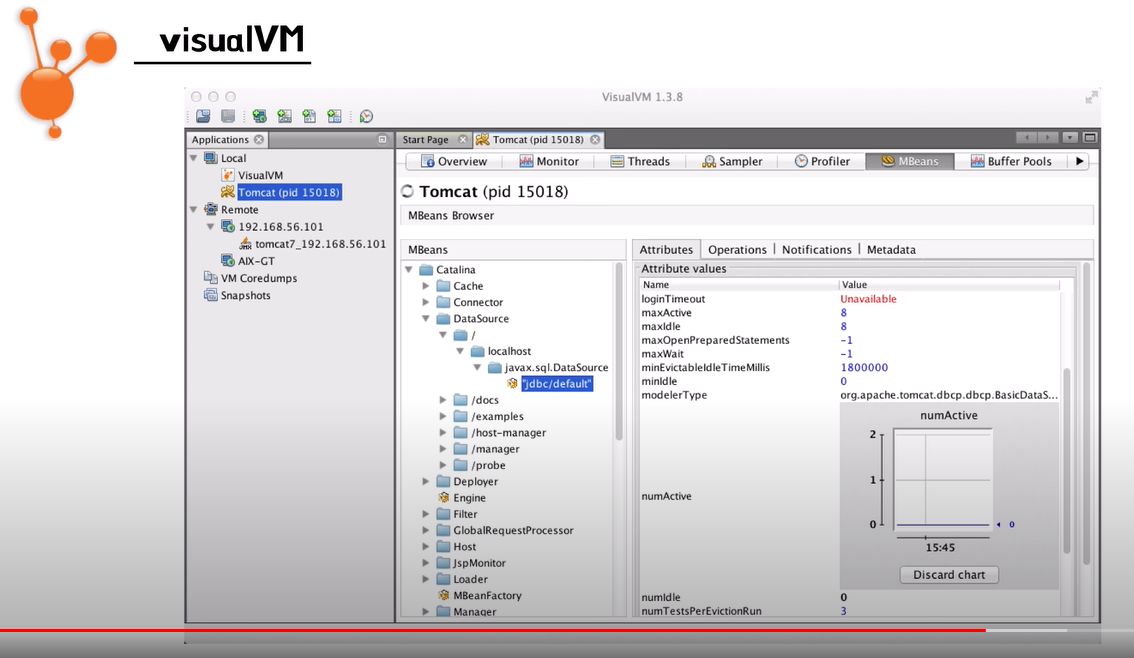Show more view tabs with the black arrow
Viewport: 1134px width, 658px height.
1080,161
